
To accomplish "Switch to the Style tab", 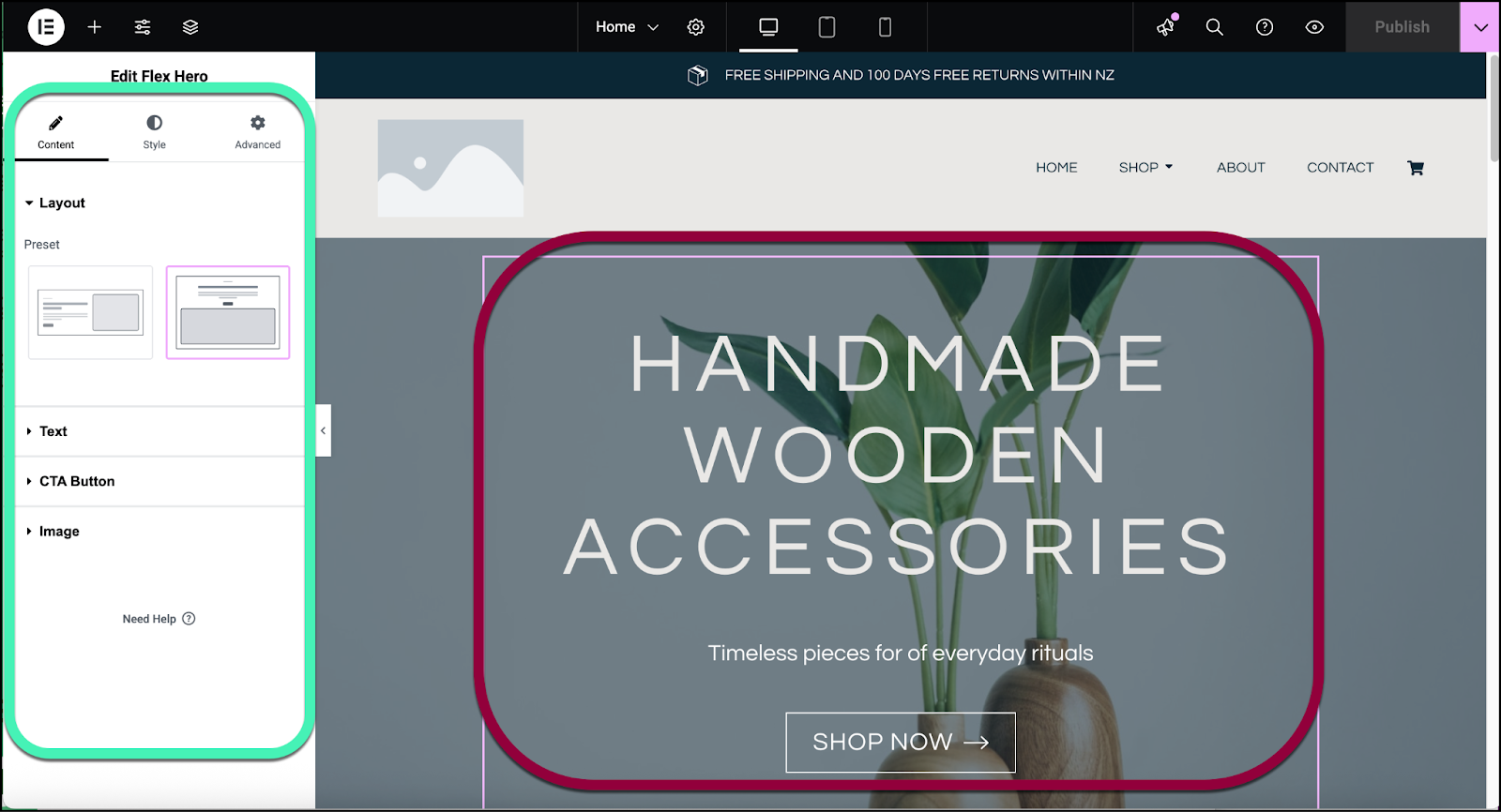I will pos(155,132).
